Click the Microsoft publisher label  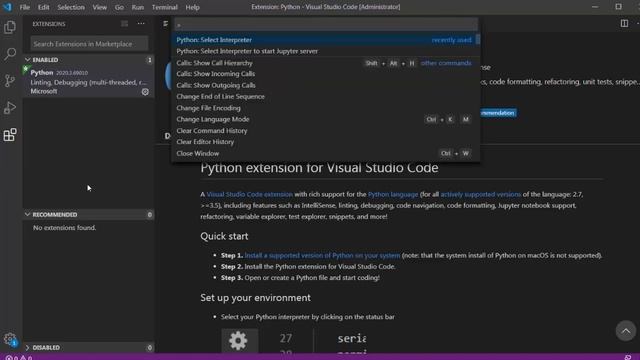click(44, 91)
